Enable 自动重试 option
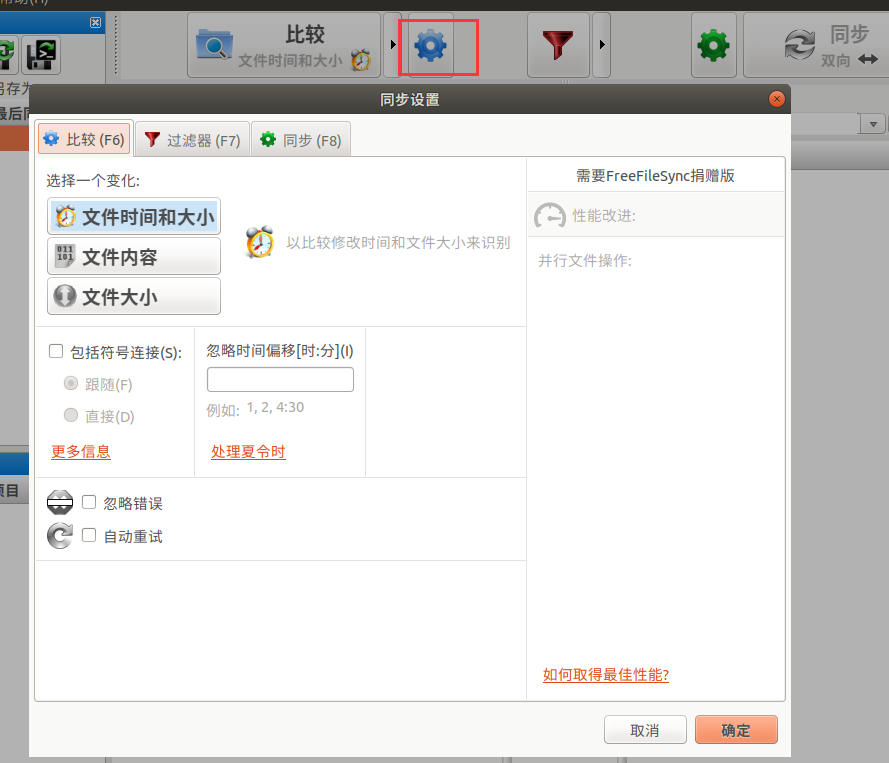Screen dimensions: 889x763 coord(88,535)
